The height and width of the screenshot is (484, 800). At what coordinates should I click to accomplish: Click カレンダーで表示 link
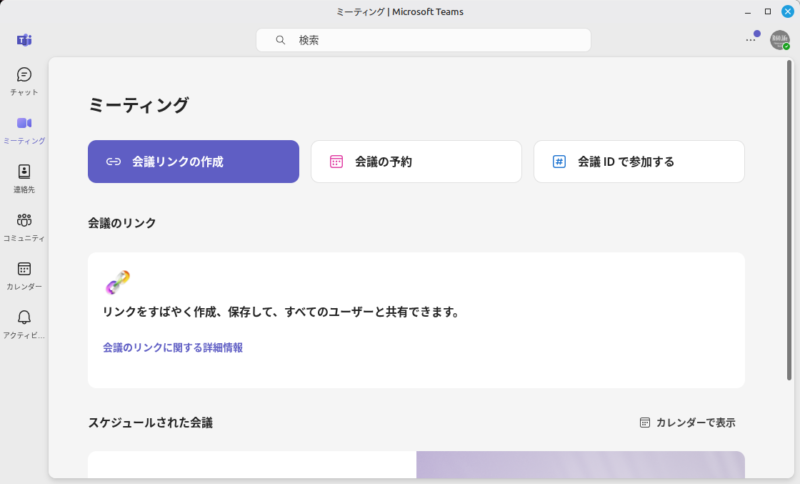(687, 423)
